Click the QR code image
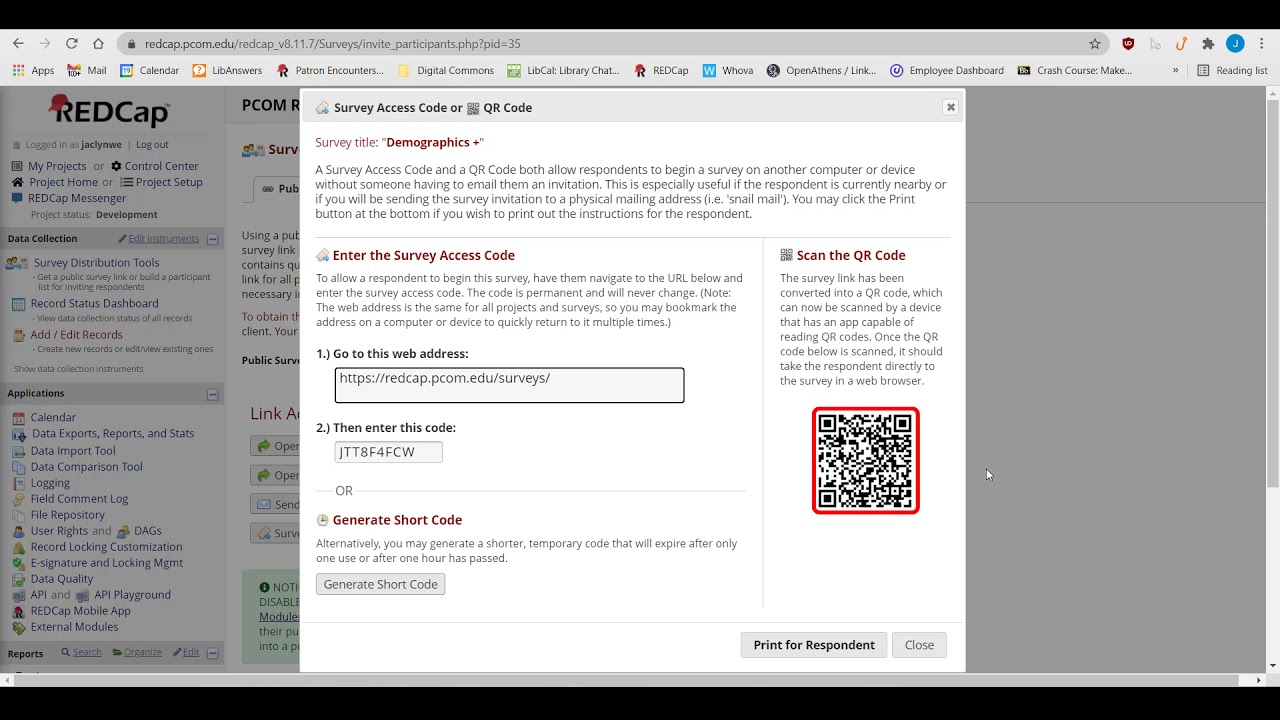The height and width of the screenshot is (720, 1280). [x=866, y=461]
